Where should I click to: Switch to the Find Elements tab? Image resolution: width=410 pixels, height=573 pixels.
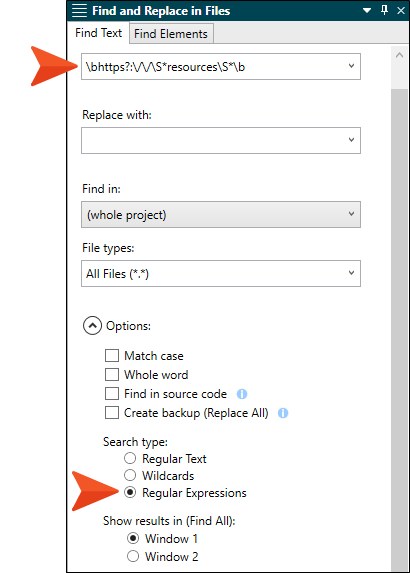[171, 34]
